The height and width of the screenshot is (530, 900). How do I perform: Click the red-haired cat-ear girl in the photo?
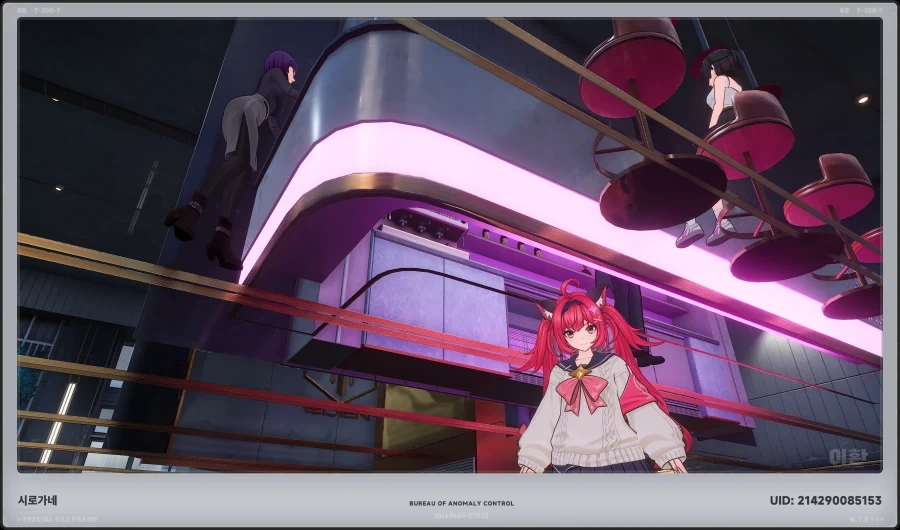(x=601, y=377)
